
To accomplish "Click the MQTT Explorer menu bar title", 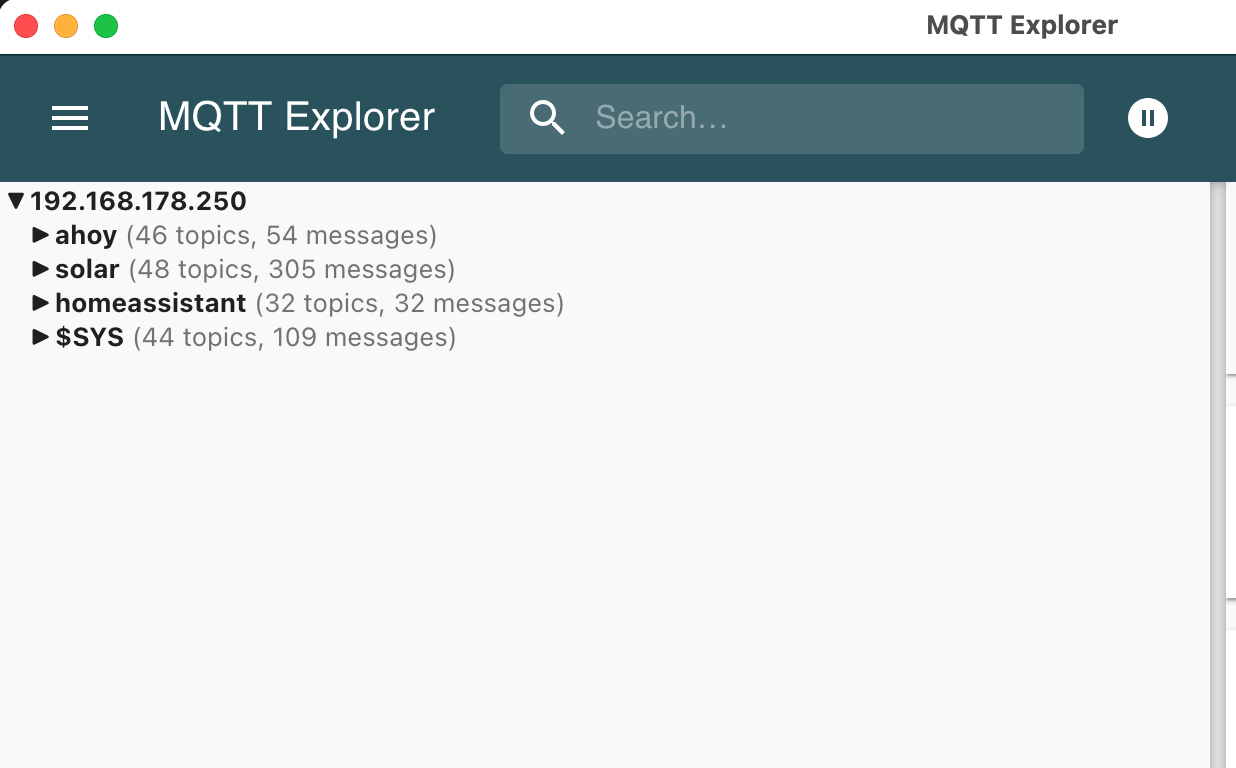I will (1022, 25).
